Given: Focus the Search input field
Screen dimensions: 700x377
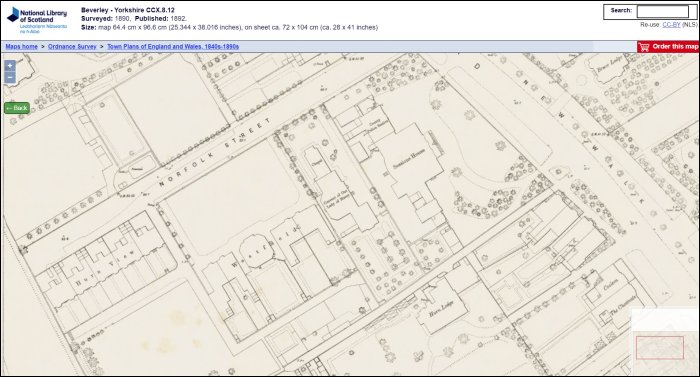Looking at the screenshot, I should [x=662, y=11].
